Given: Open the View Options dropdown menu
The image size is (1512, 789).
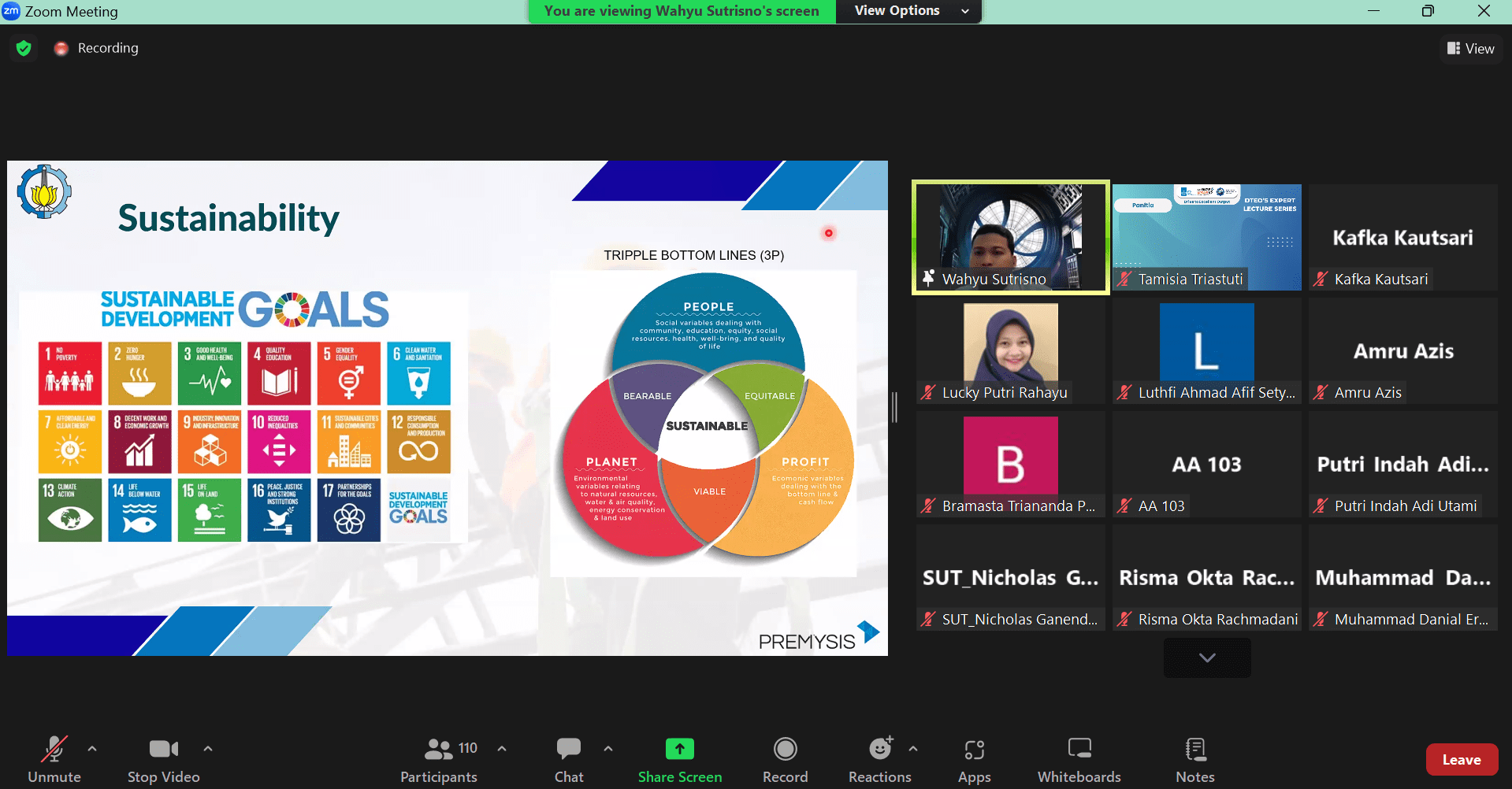Looking at the screenshot, I should [908, 11].
